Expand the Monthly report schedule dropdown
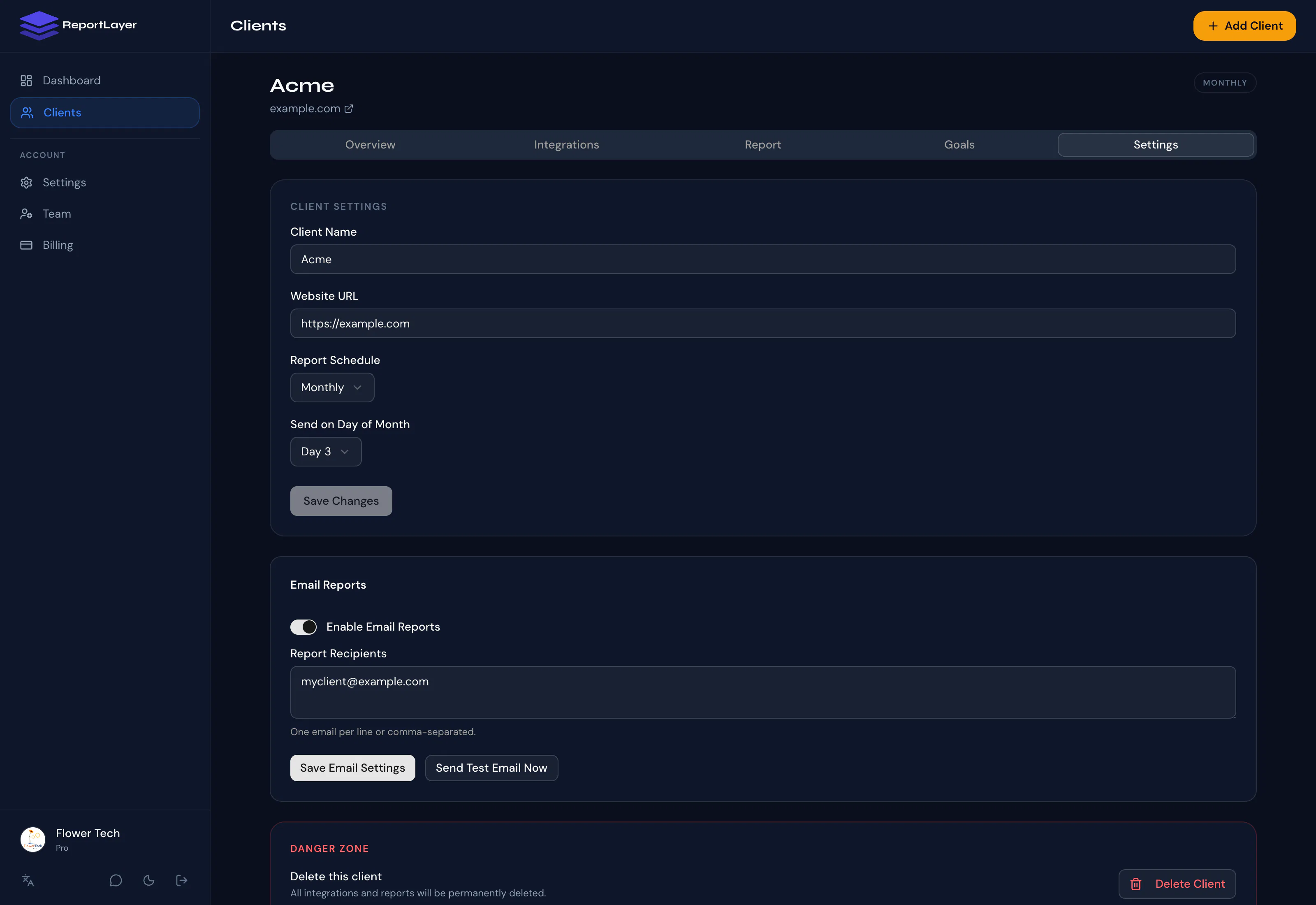The height and width of the screenshot is (905, 1316). pyautogui.click(x=332, y=387)
